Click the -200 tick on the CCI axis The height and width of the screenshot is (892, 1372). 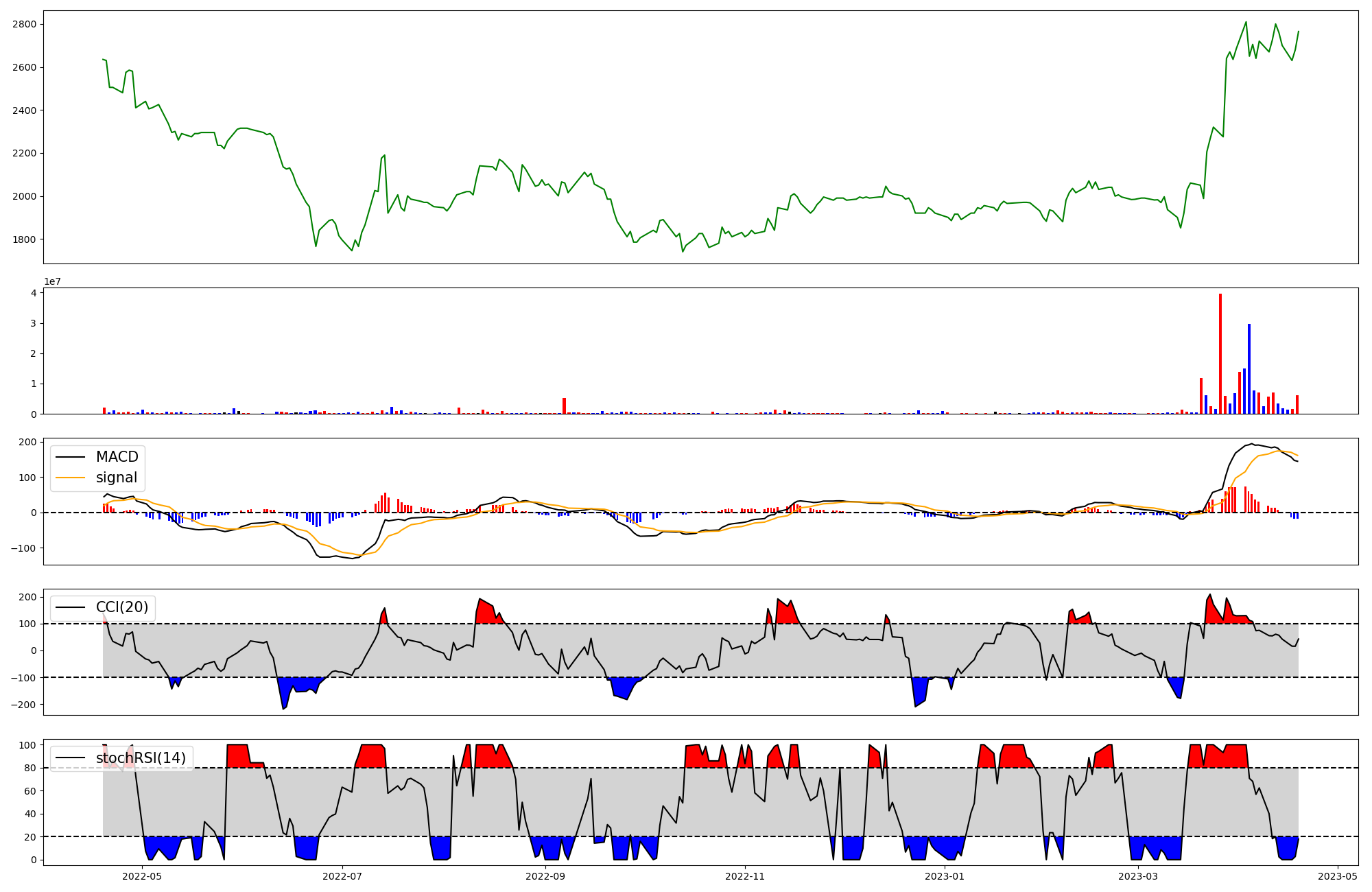tap(25, 705)
